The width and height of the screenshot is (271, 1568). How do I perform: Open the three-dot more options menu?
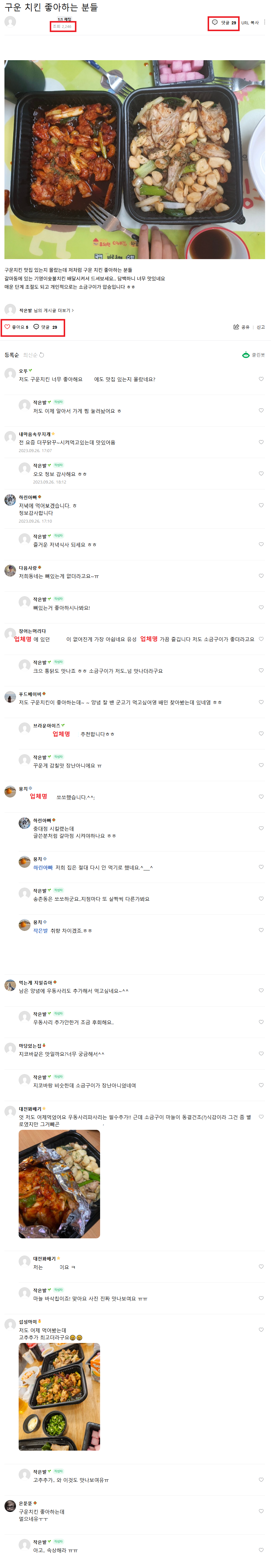(x=264, y=23)
